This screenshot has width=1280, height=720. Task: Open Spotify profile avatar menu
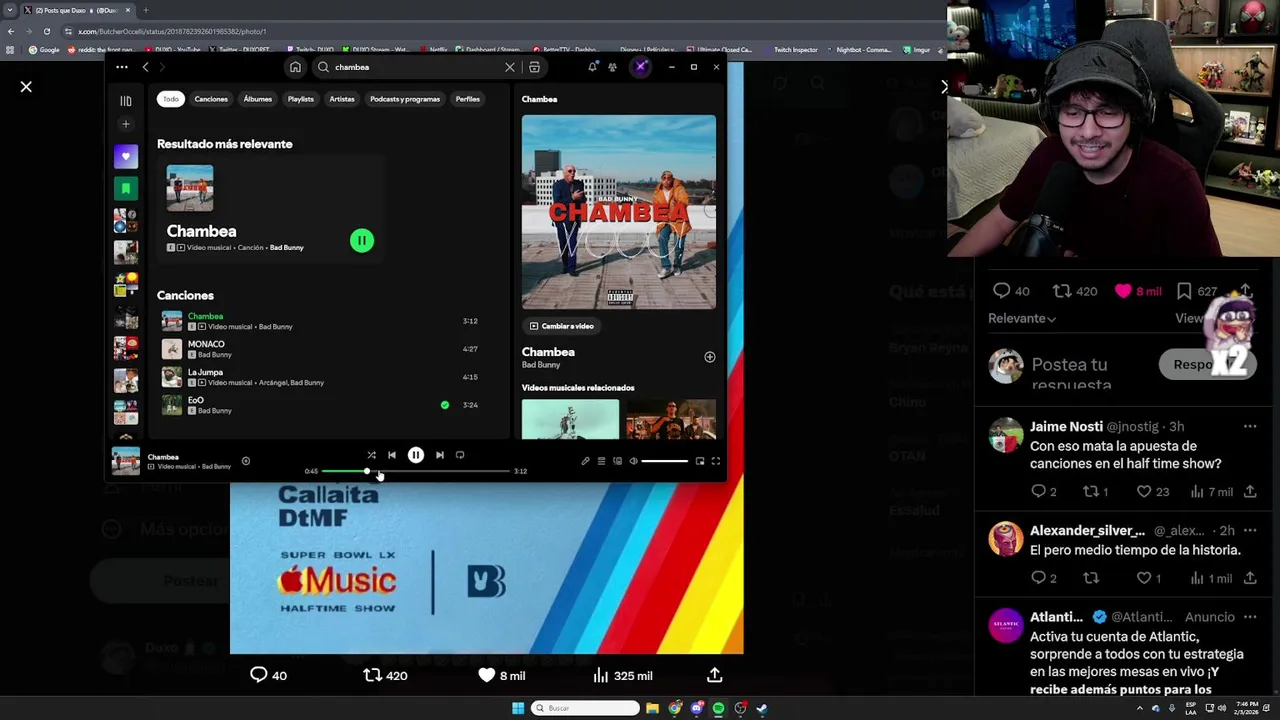[641, 67]
